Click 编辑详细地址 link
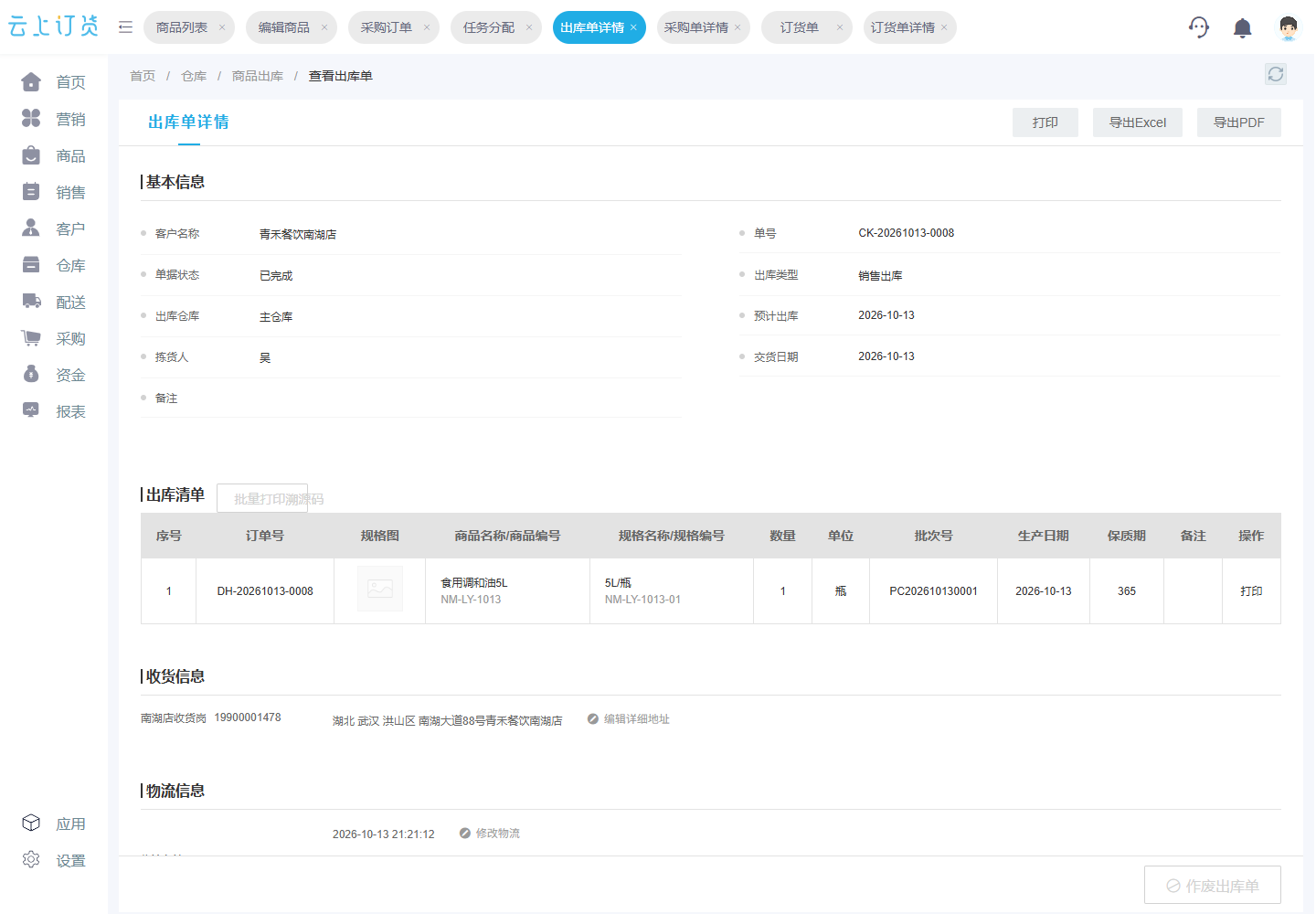Image resolution: width=1316 pixels, height=914 pixels. 629,719
